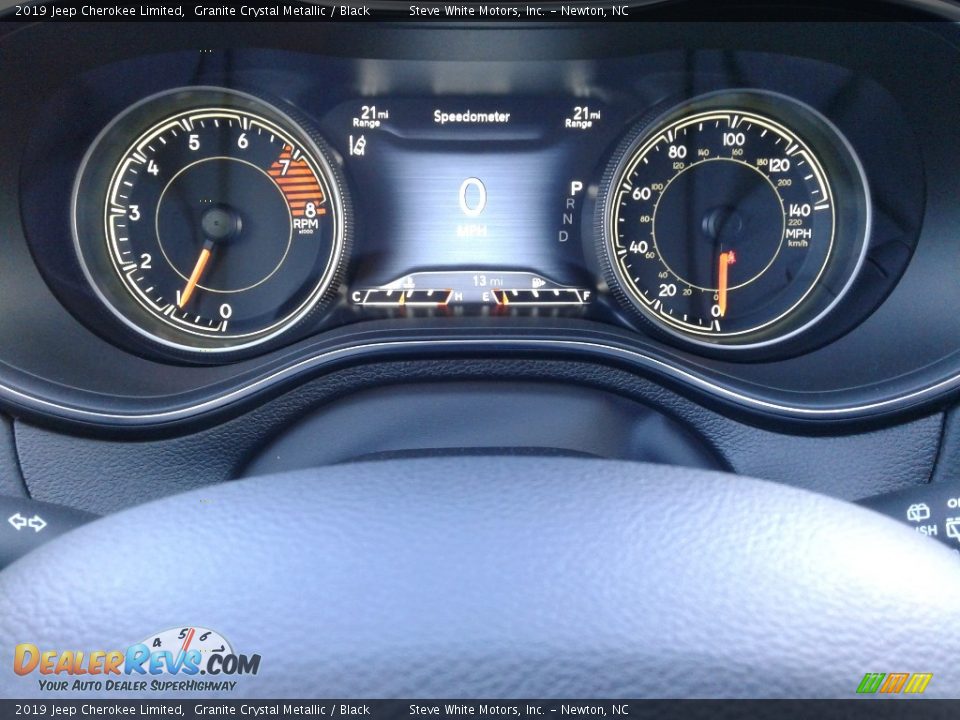This screenshot has width=960, height=720.
Task: Click the coolant temperature gauge bar
Action: click(408, 297)
